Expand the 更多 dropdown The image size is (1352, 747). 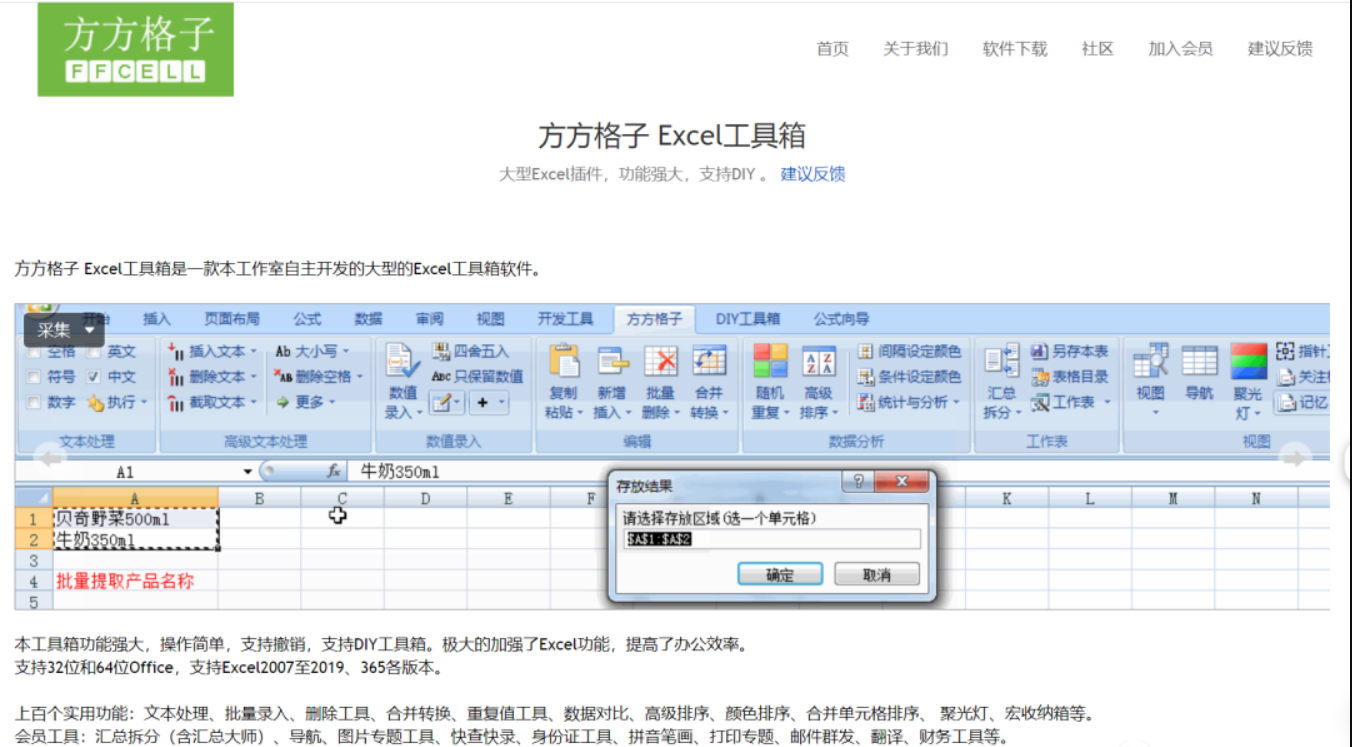[305, 402]
